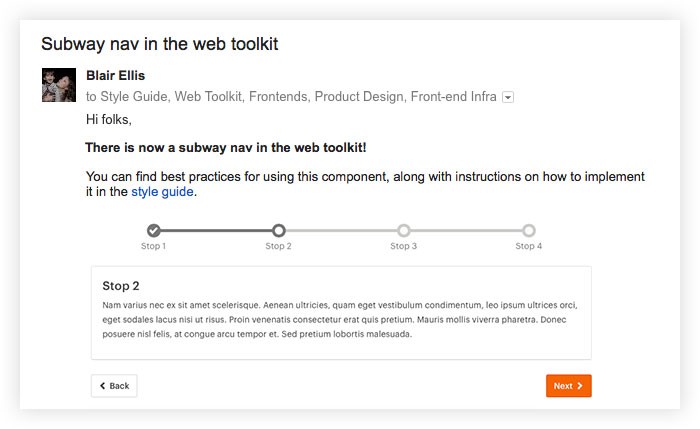Screen dimensions: 700x429
Task: Select the Stop 4 label
Action: coord(529,246)
